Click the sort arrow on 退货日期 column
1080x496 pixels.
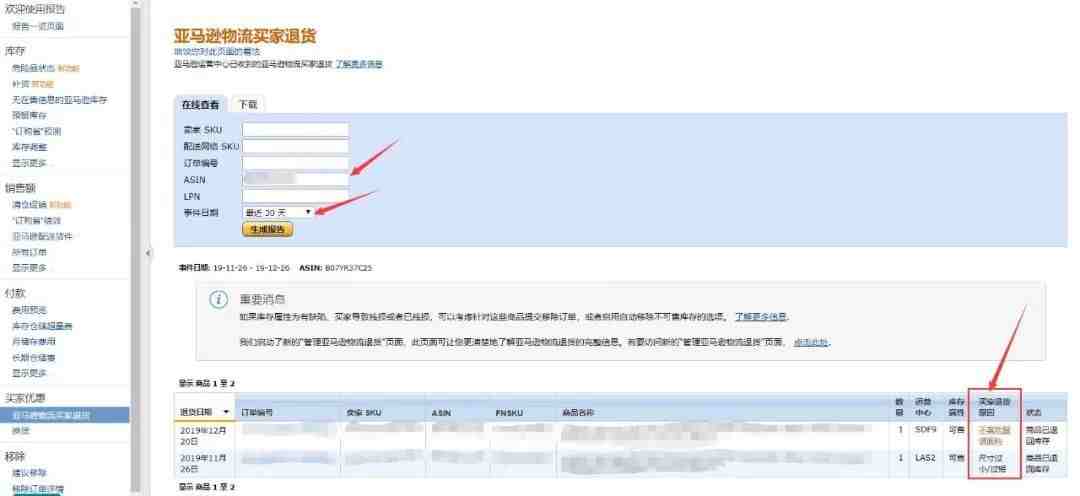click(x=226, y=411)
